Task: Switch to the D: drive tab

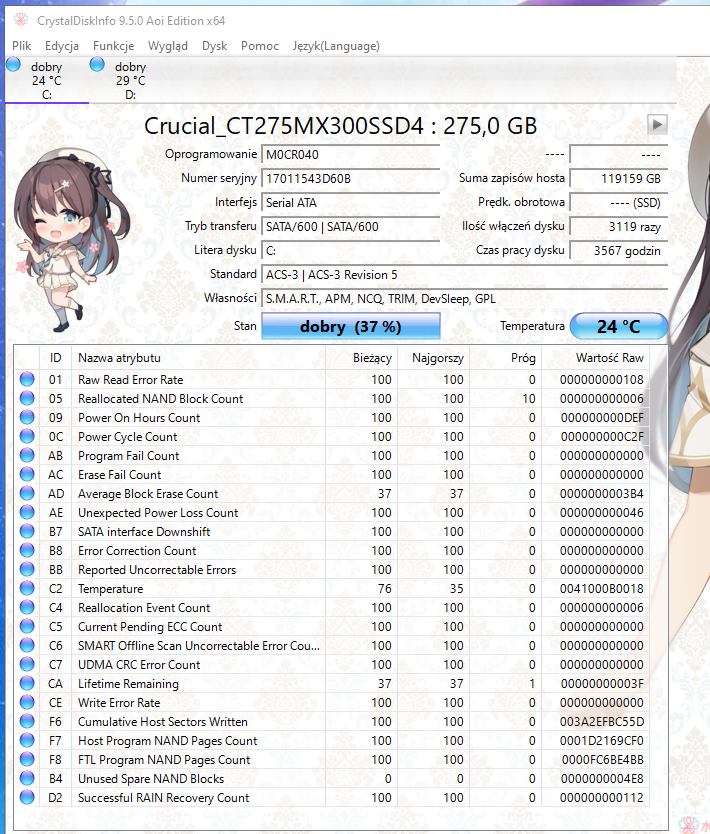Action: 130,80
